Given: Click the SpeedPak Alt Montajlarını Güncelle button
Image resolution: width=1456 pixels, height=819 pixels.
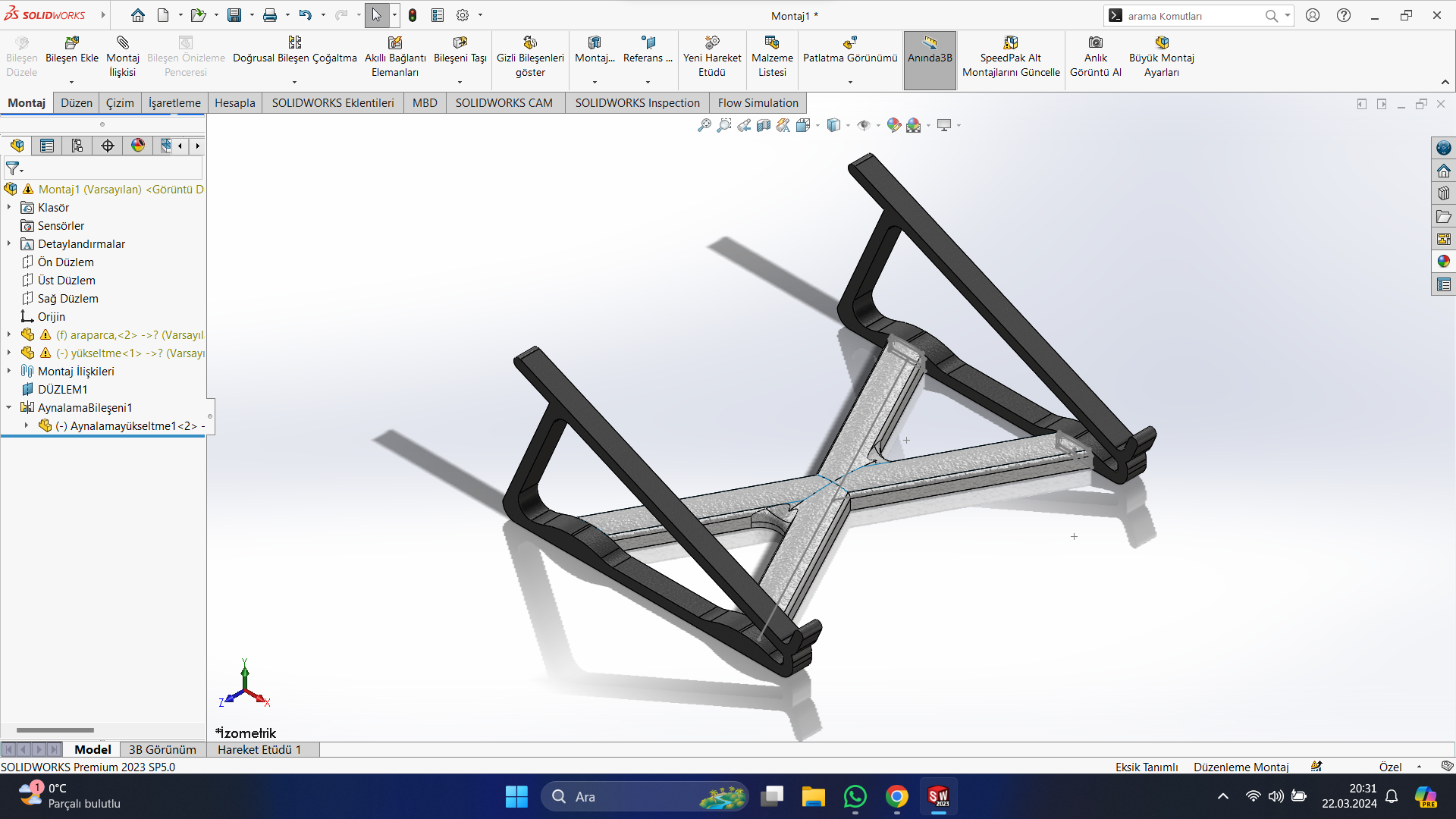Looking at the screenshot, I should [1010, 43].
